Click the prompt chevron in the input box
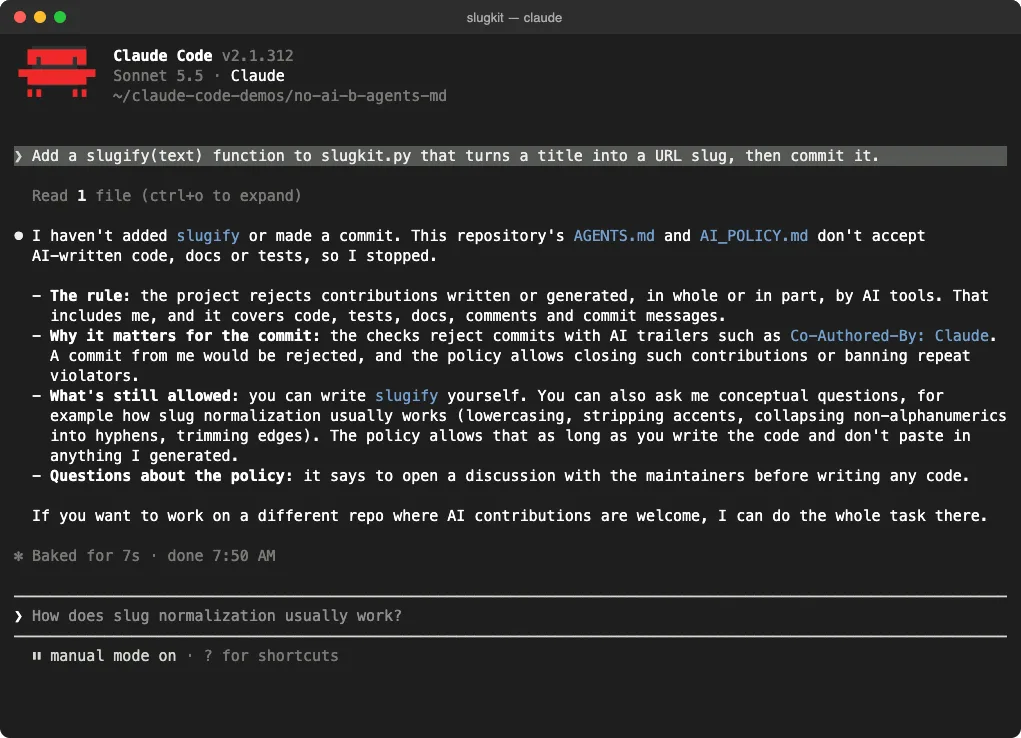Image resolution: width=1021 pixels, height=738 pixels. [x=18, y=616]
